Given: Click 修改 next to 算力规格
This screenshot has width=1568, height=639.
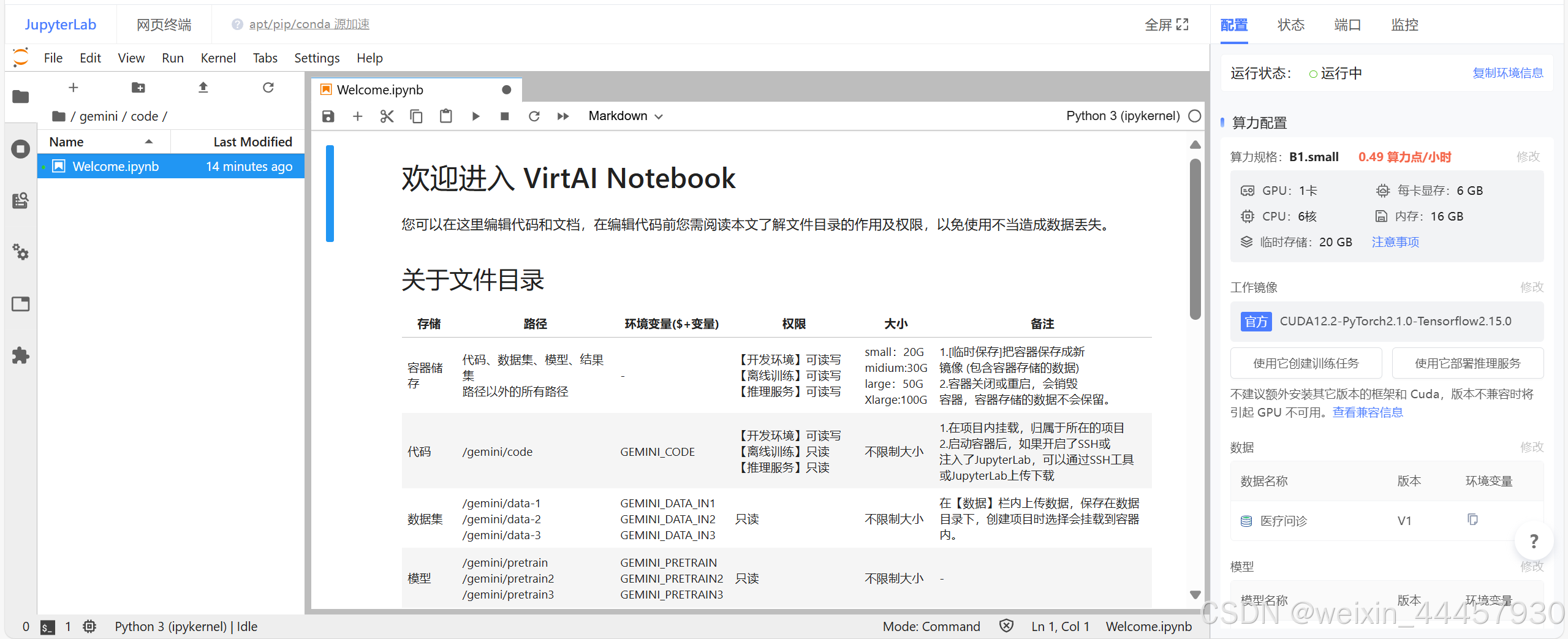Looking at the screenshot, I should pyautogui.click(x=1528, y=156).
